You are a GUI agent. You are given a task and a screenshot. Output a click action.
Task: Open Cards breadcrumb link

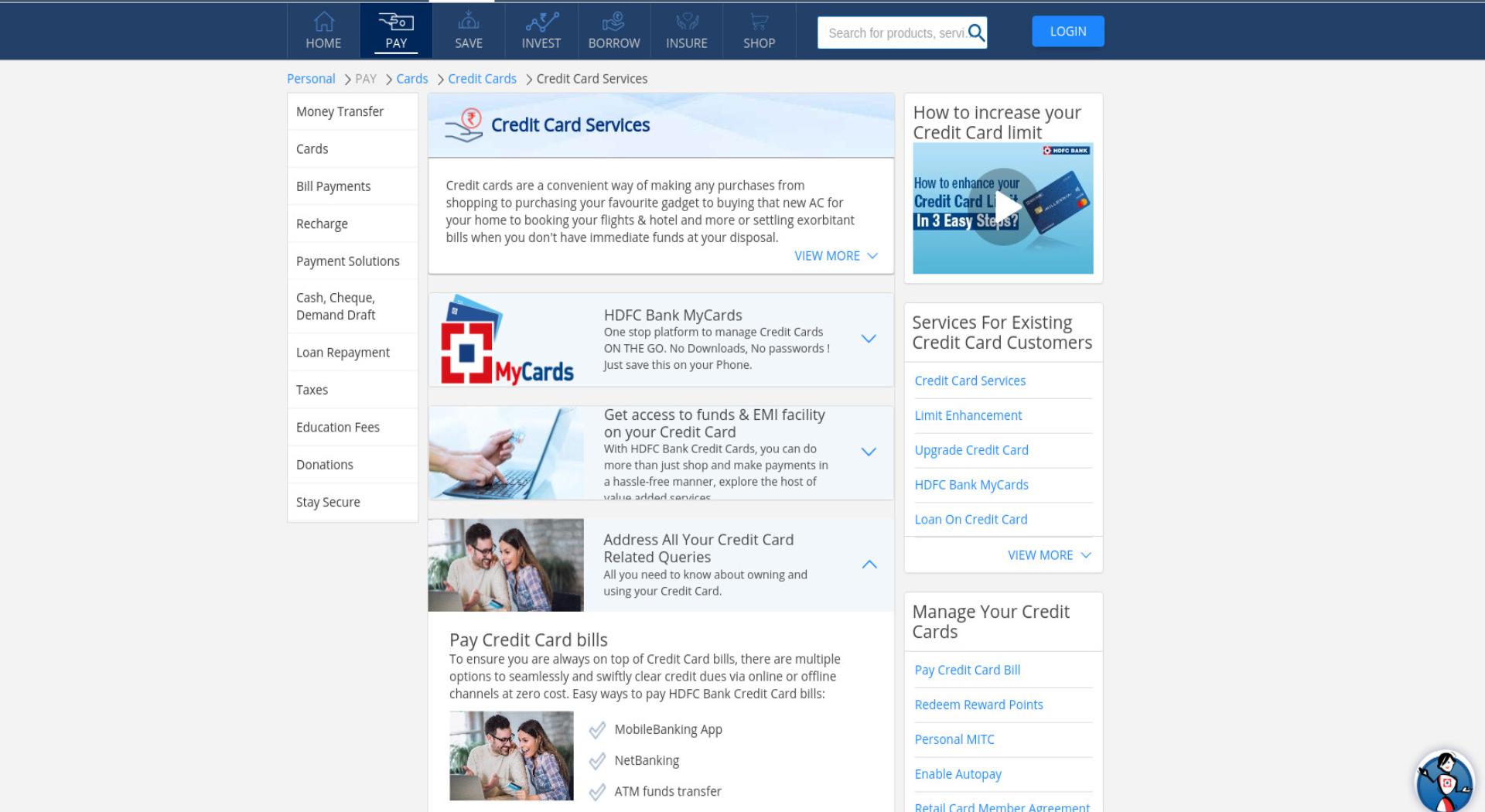coord(412,79)
